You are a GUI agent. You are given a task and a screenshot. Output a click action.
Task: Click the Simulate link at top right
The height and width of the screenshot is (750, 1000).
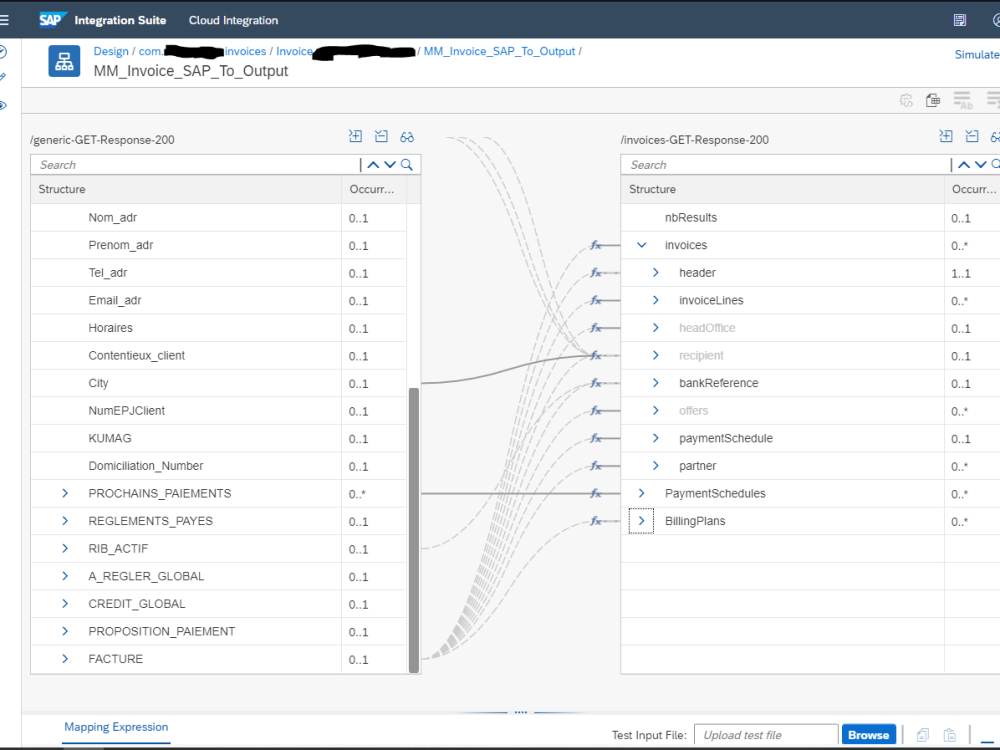[976, 54]
